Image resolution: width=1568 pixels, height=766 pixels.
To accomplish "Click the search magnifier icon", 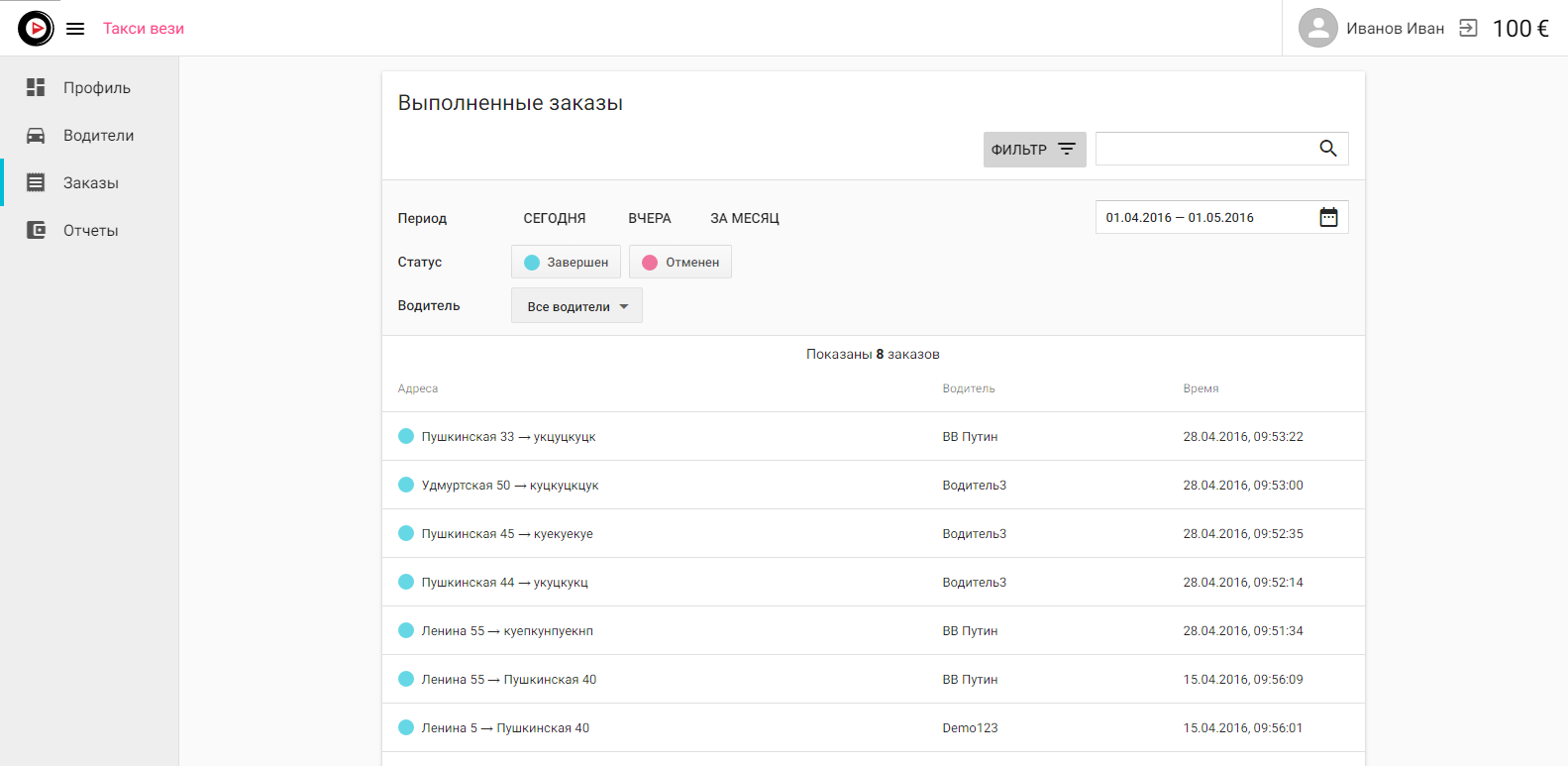I will coord(1327,149).
